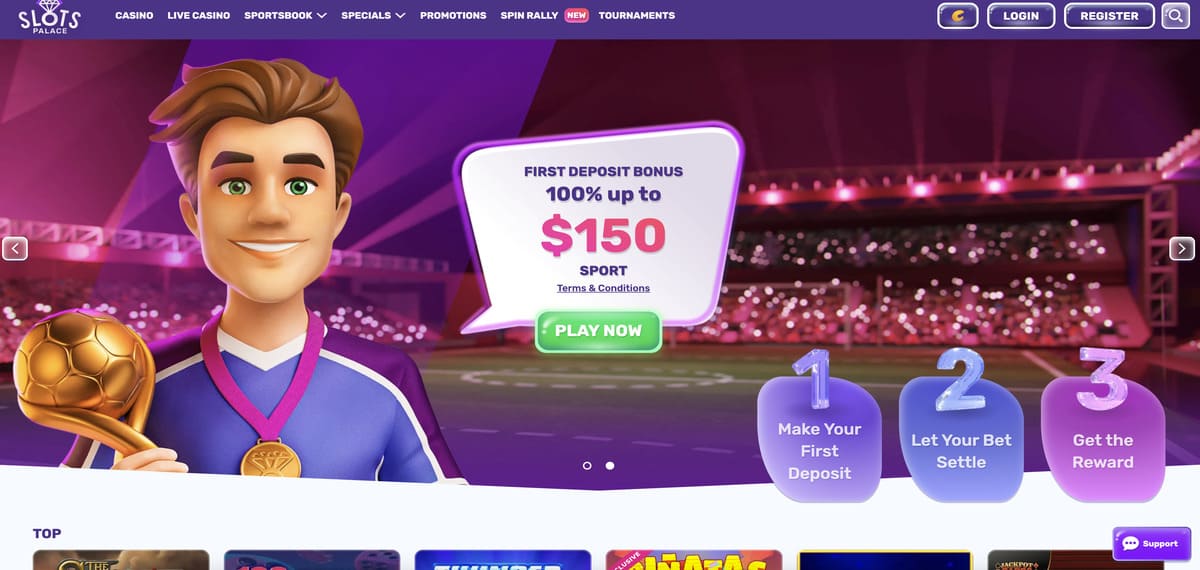Open the Register button

click(x=1109, y=16)
